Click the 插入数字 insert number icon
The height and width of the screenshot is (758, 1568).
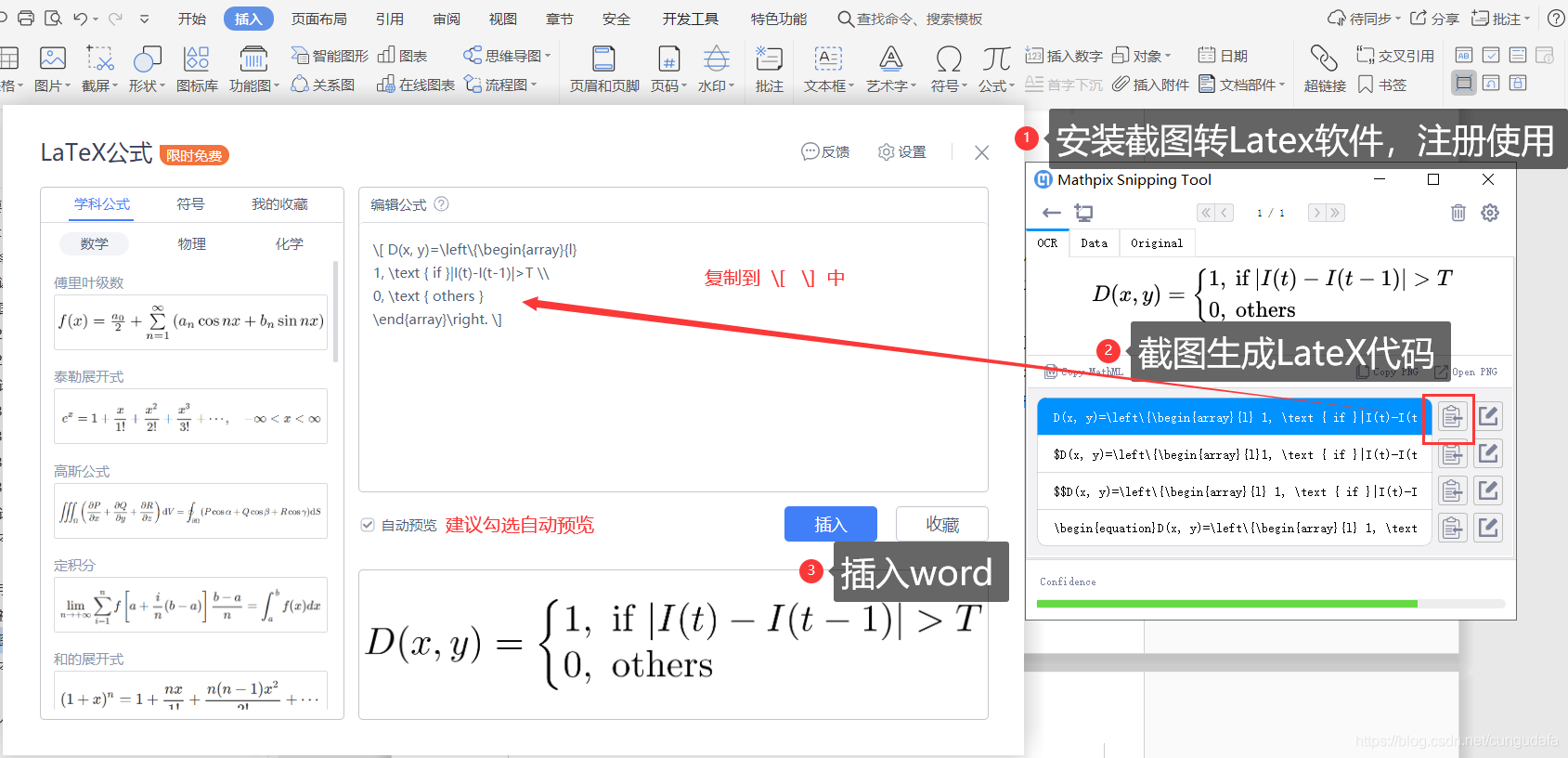point(1034,56)
